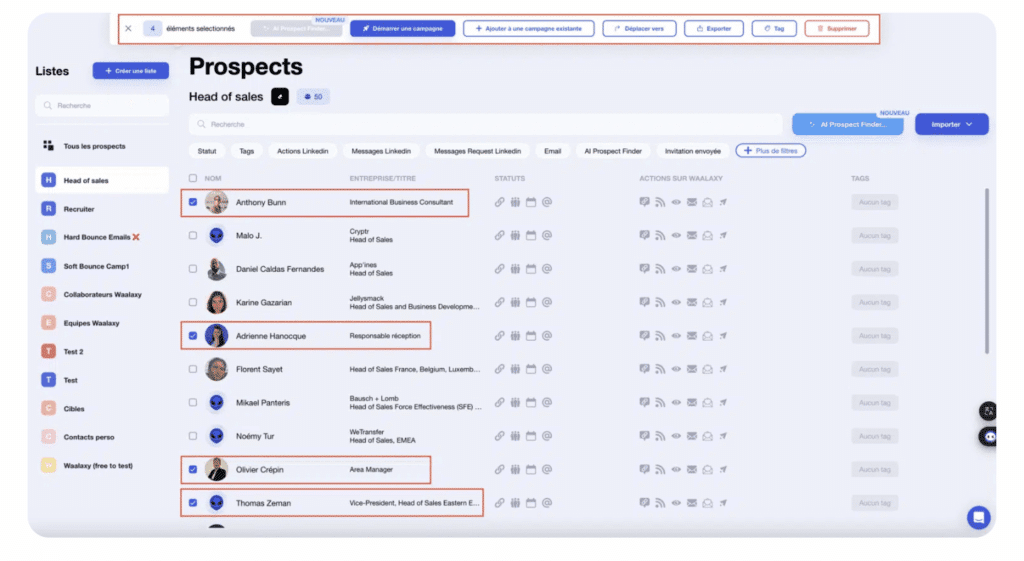This screenshot has height=561, width=1024.
Task: Click the prospects Recherche field above filters
Action: (485, 124)
